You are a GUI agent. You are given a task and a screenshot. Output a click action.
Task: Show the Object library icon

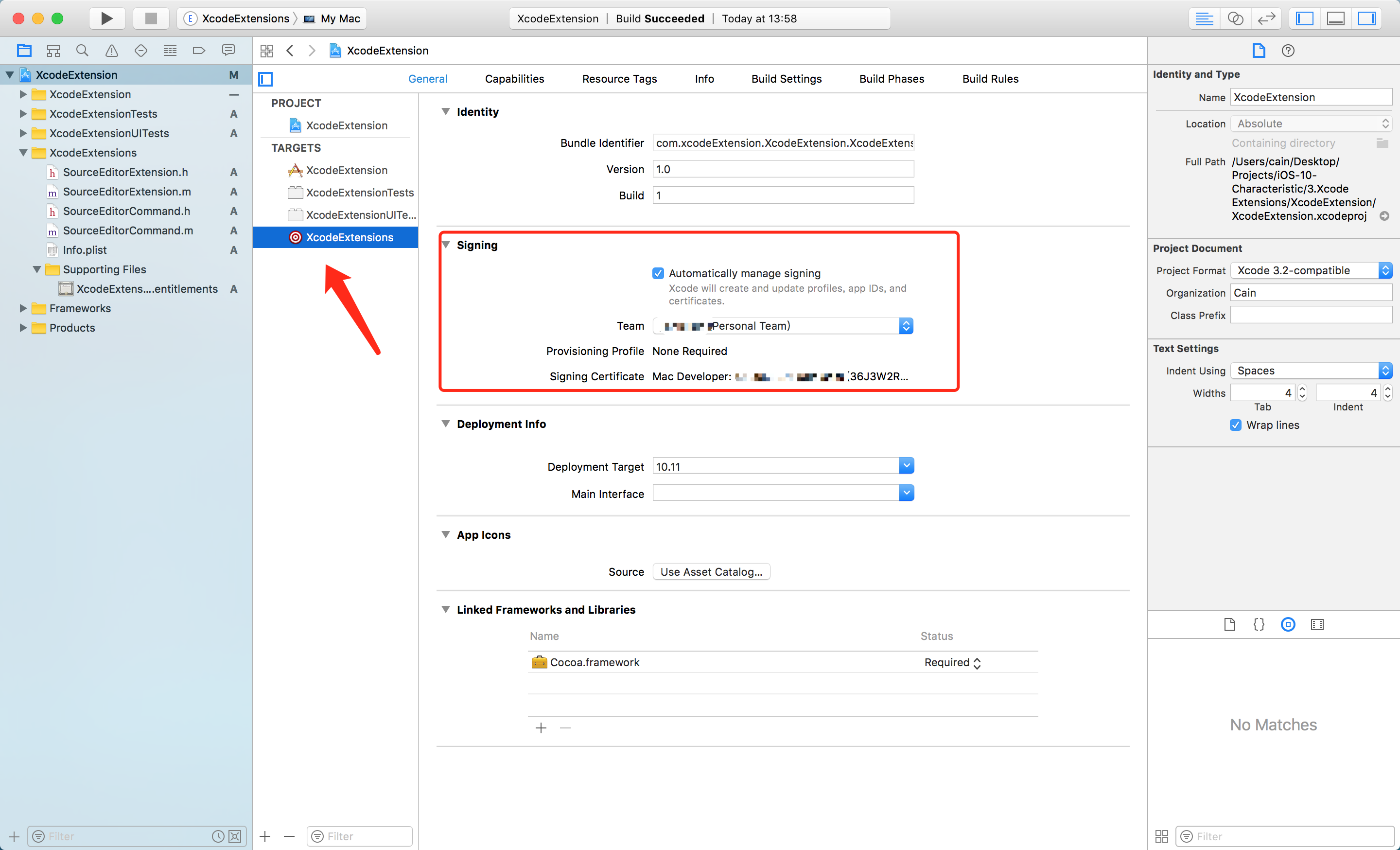[x=1288, y=624]
